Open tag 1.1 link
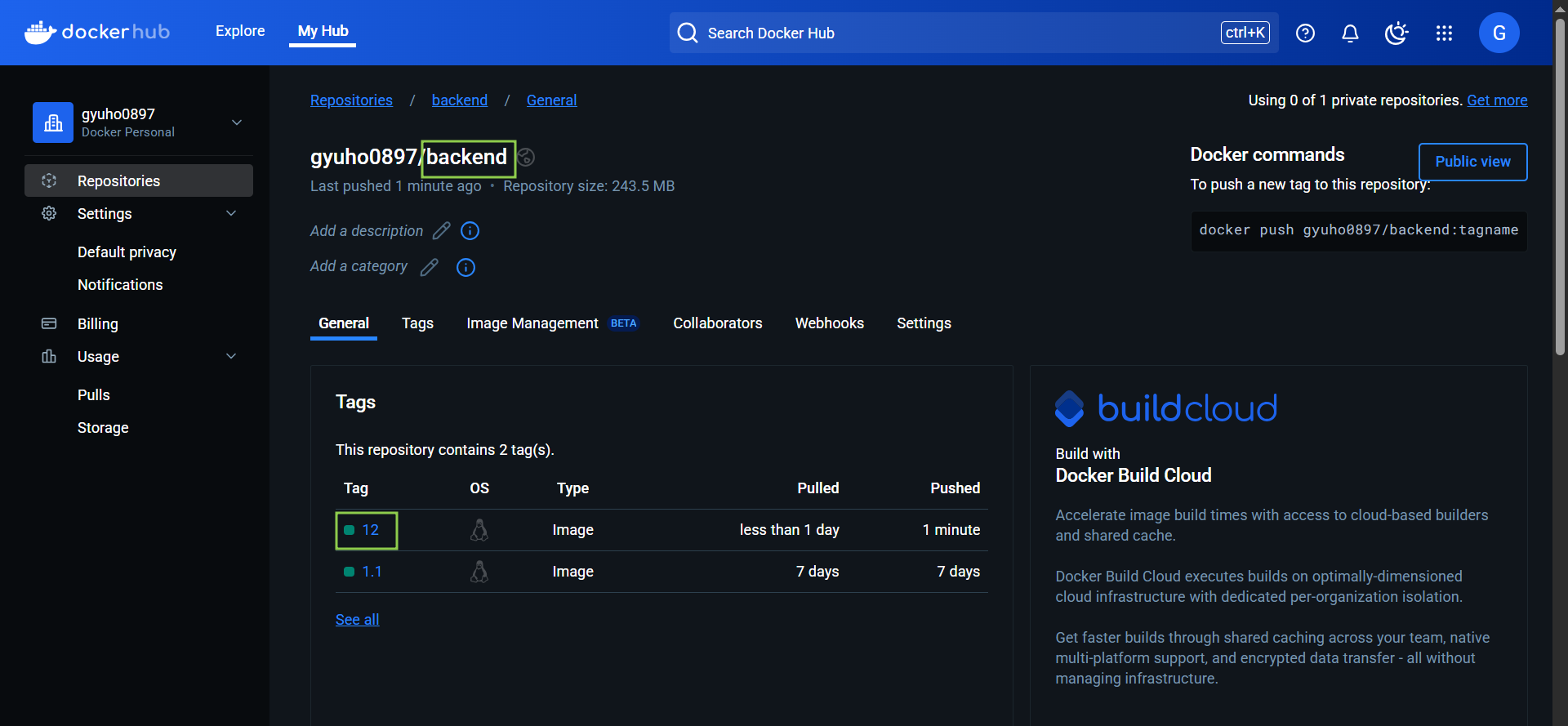This screenshot has width=1568, height=726. click(x=372, y=572)
